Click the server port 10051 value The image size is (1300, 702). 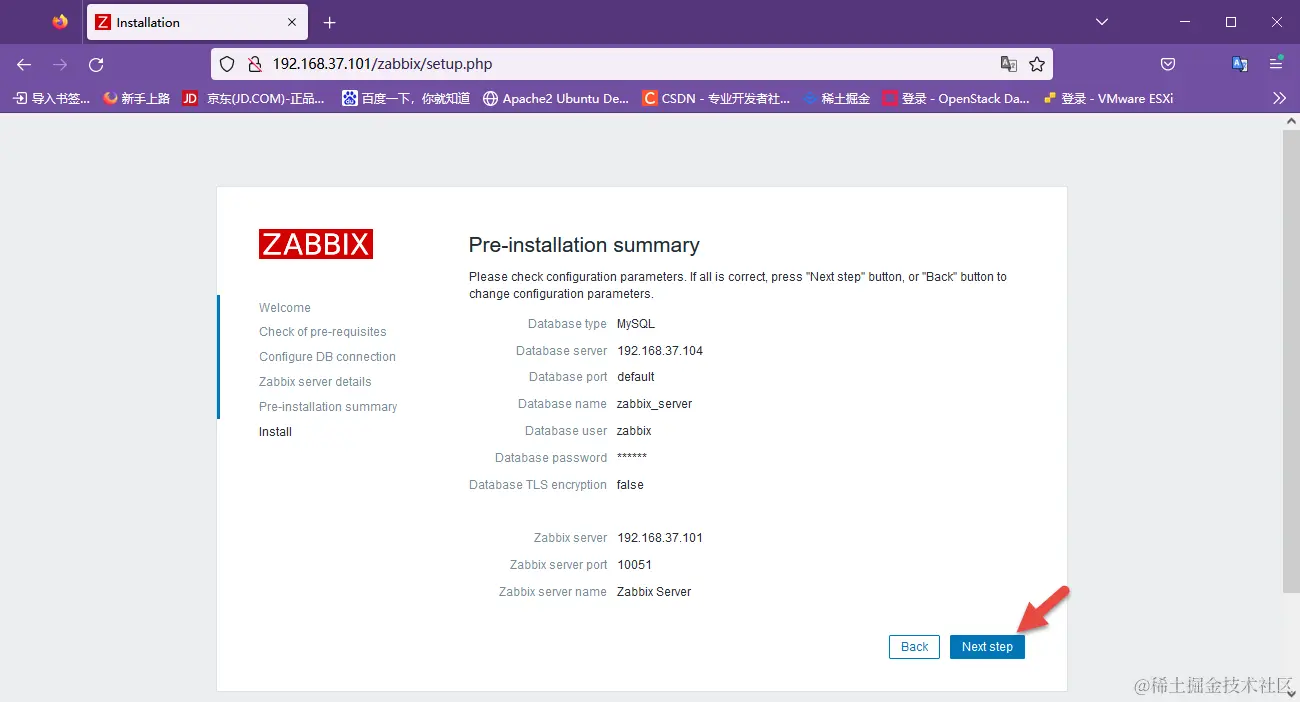[x=635, y=565]
